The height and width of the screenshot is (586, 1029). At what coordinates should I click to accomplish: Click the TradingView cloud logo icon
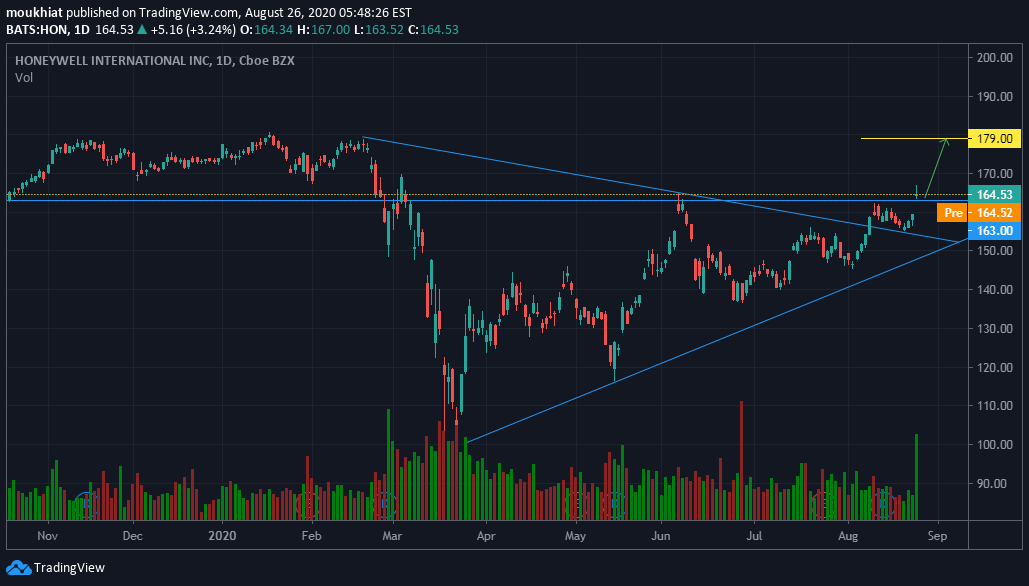click(x=18, y=568)
